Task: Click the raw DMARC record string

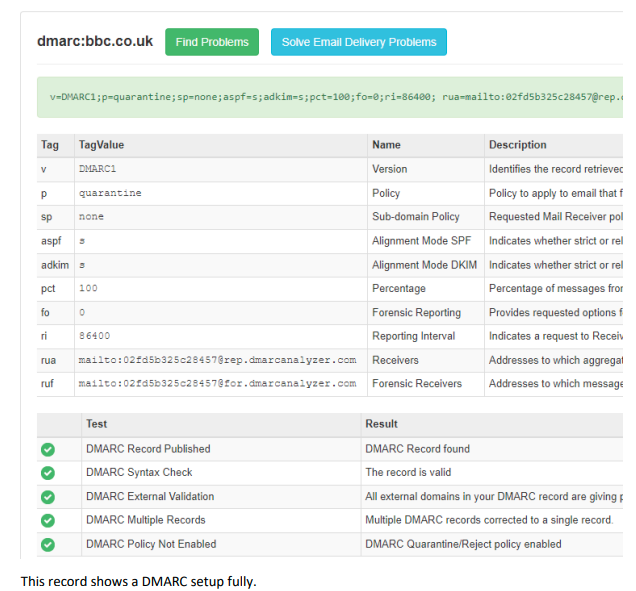Action: [x=336, y=97]
